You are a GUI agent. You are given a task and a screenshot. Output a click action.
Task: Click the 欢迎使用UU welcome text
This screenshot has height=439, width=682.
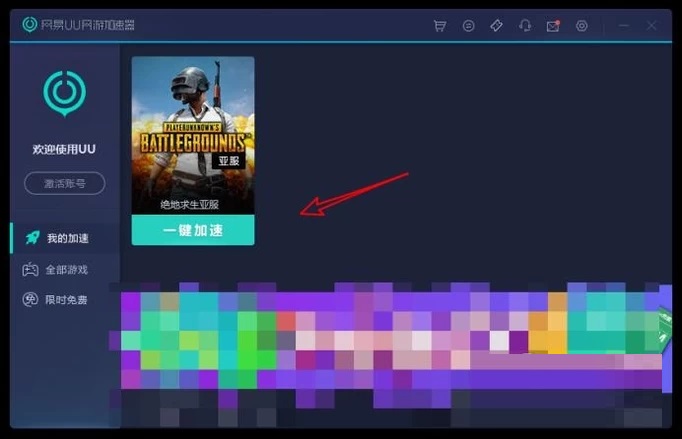[x=64, y=149]
